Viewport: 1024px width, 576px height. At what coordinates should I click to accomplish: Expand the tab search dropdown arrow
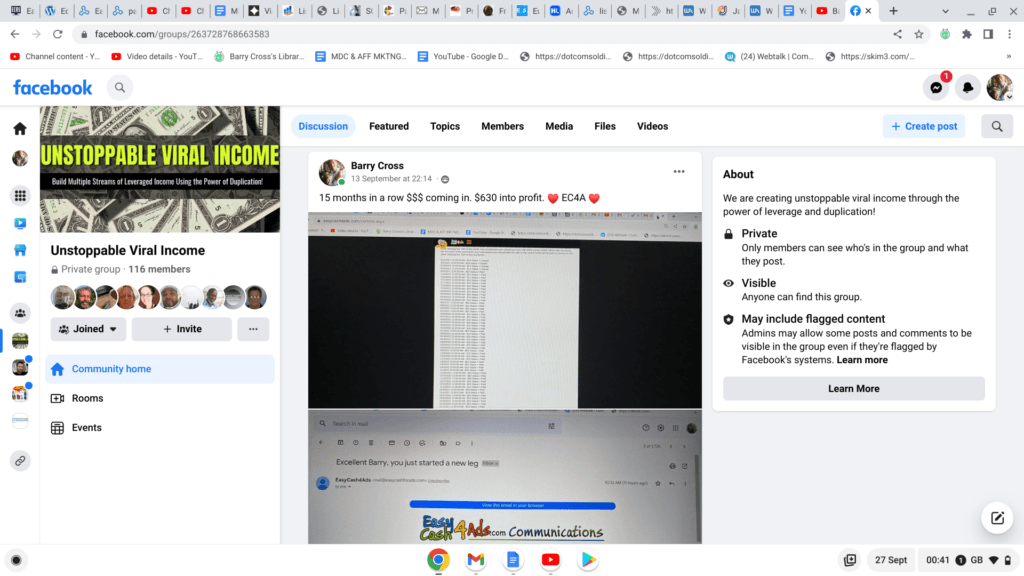(x=945, y=11)
